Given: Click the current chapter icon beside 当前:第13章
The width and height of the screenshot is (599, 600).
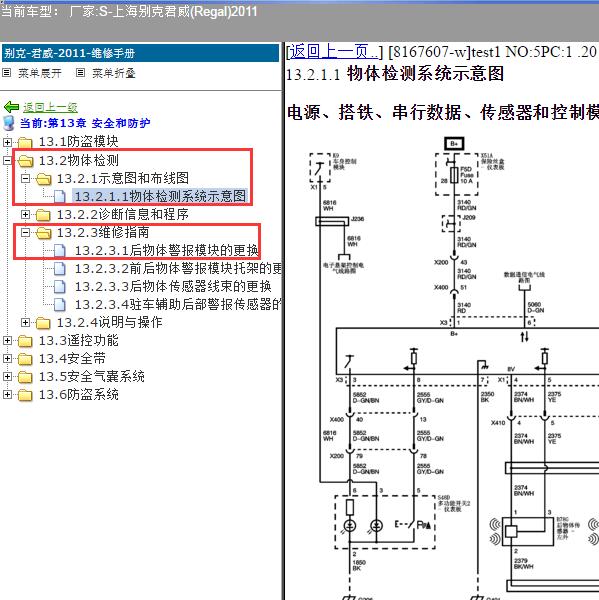Looking at the screenshot, I should 9,123.
